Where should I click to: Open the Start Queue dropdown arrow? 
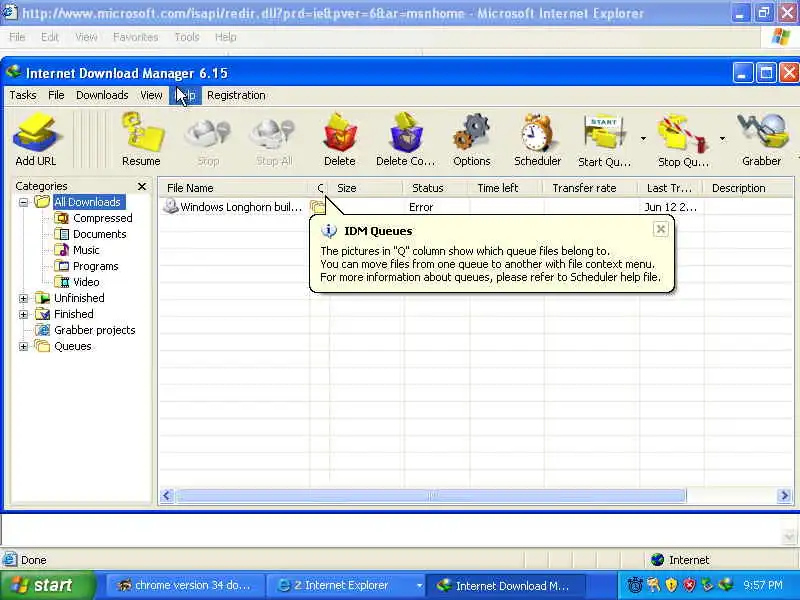[643, 139]
